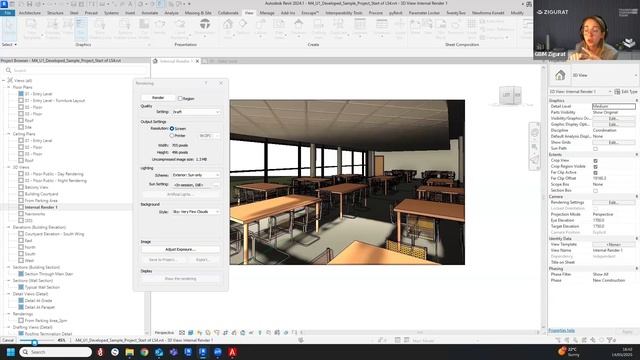Click the Thin Lines ribbon icon
640x360 pixels.
pos(81,29)
